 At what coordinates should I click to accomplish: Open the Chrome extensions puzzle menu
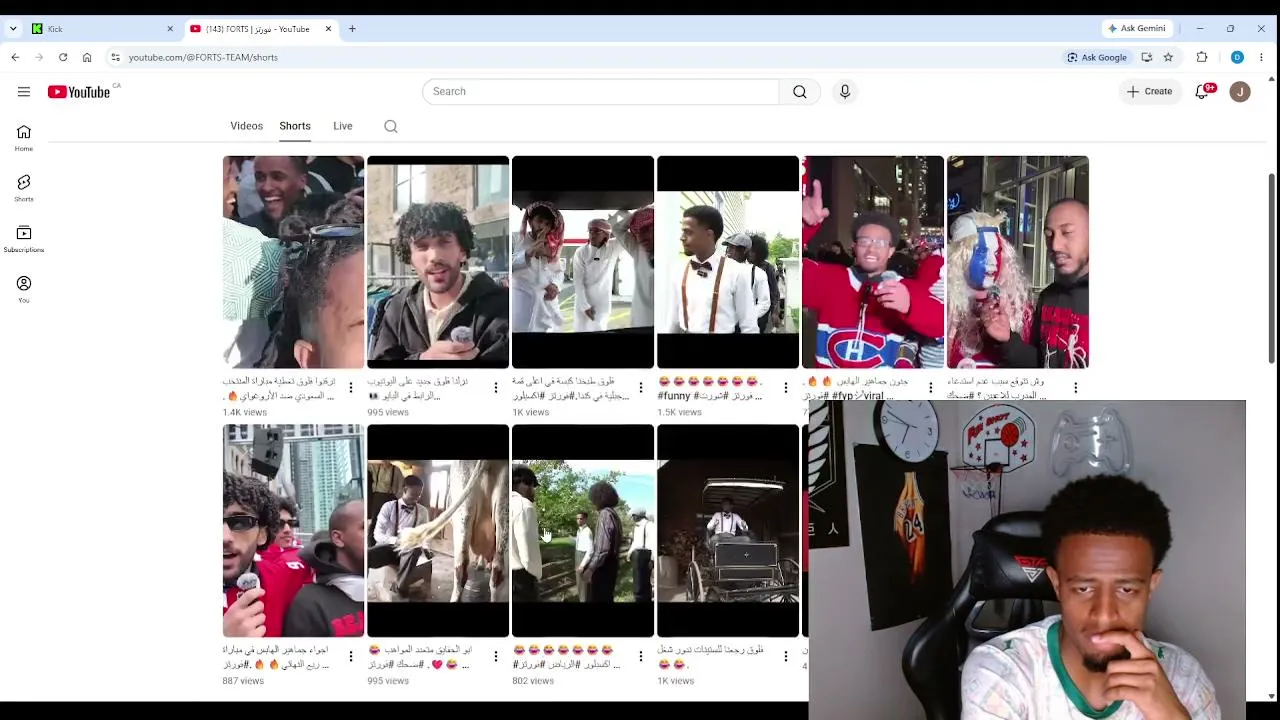tap(1202, 57)
